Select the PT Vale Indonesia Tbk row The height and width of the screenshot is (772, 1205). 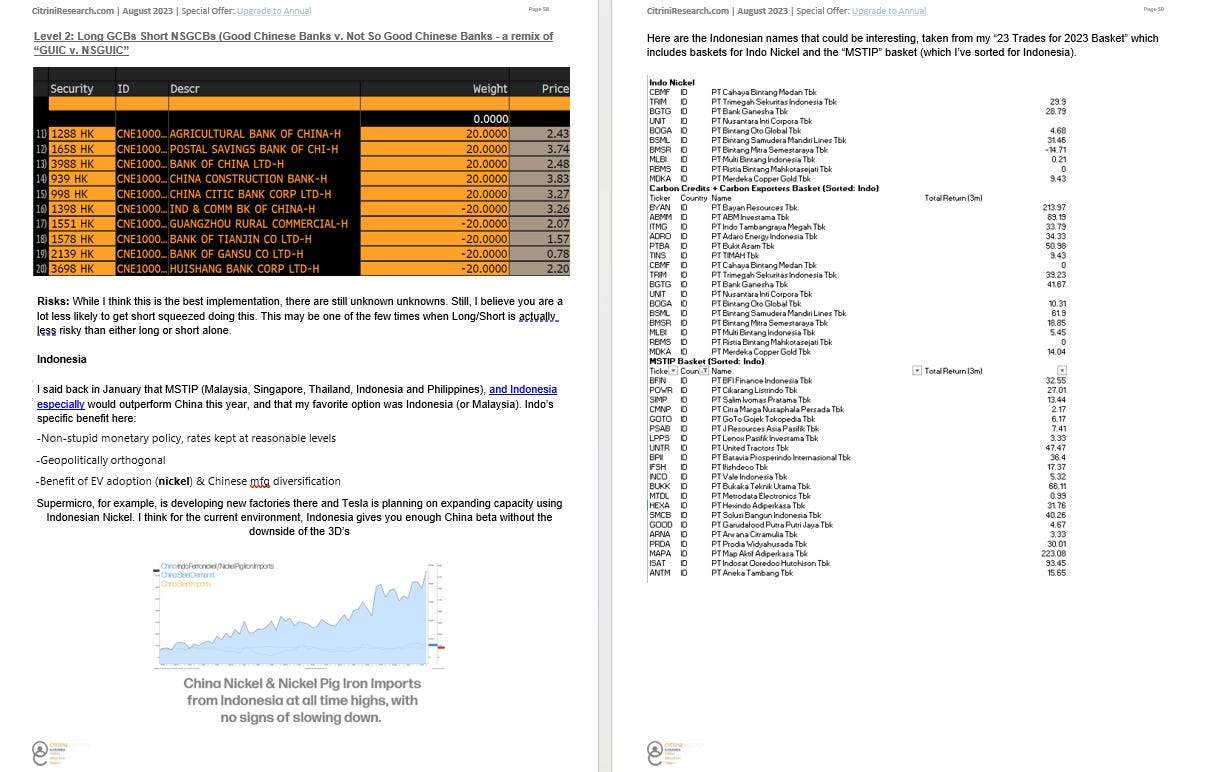click(x=858, y=477)
